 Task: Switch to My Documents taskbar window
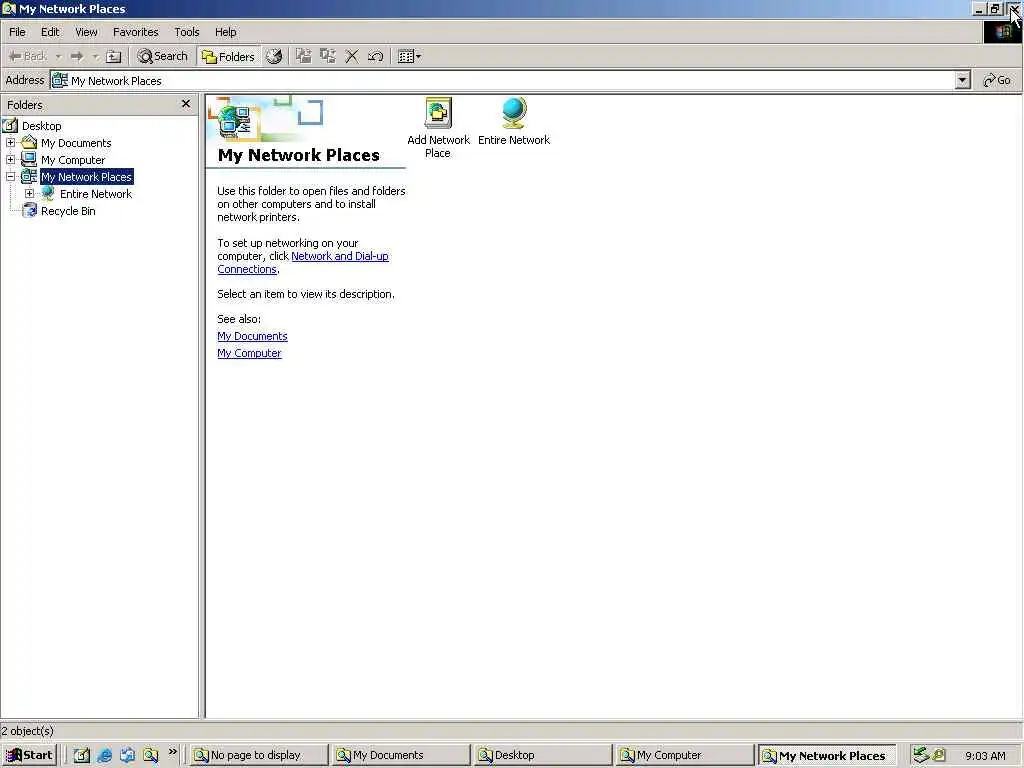(400, 756)
